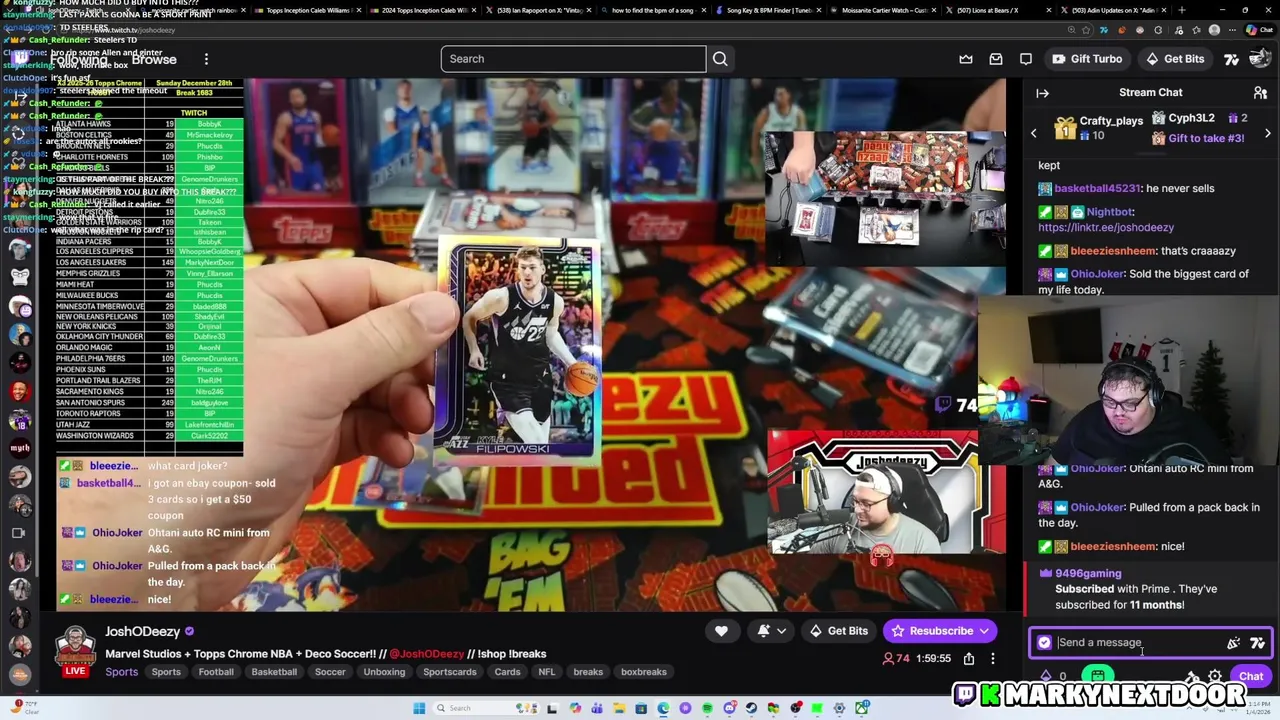
Task: Show next gift leaderboard entry arrow
Action: [1267, 133]
